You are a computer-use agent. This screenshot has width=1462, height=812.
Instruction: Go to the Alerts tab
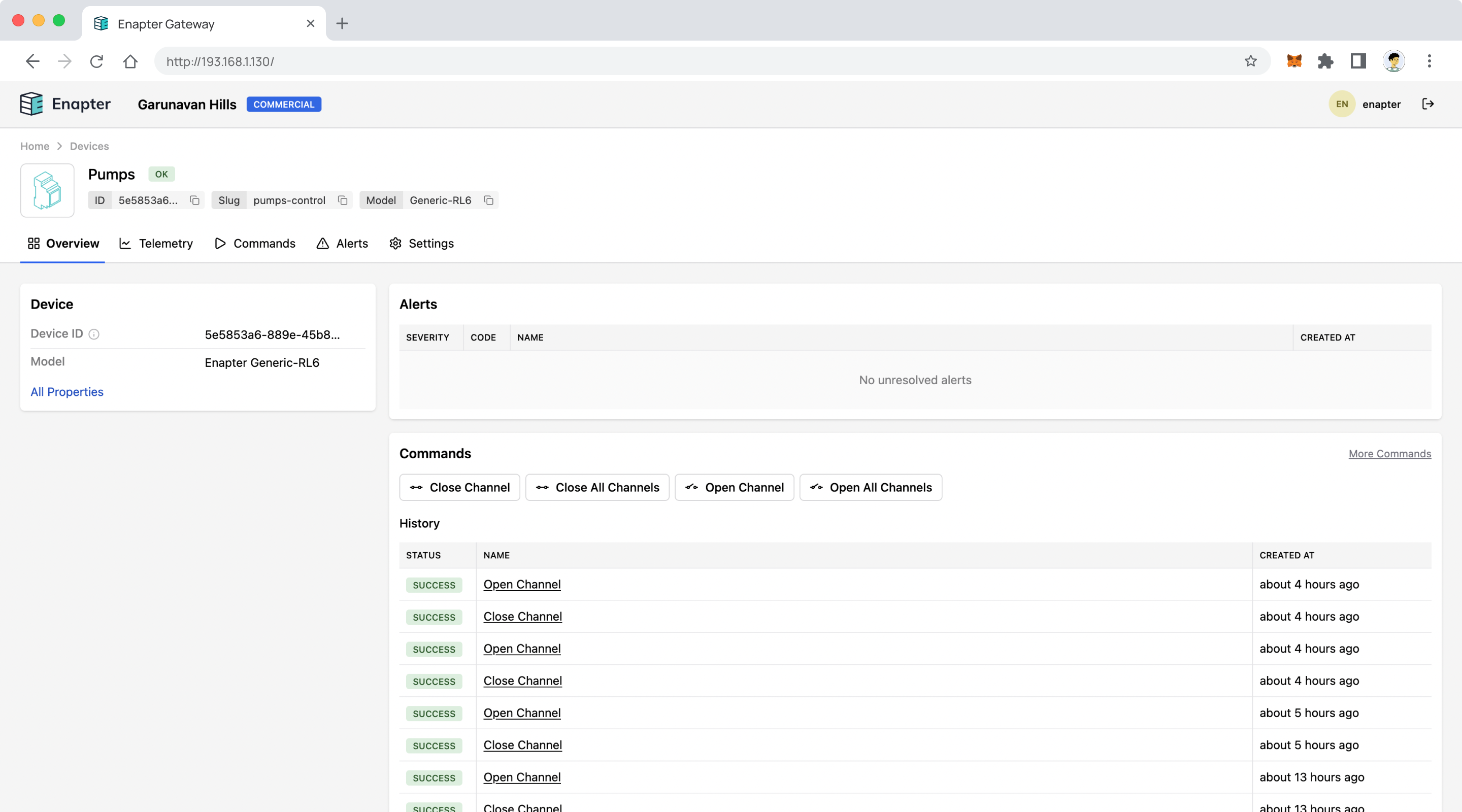point(342,244)
